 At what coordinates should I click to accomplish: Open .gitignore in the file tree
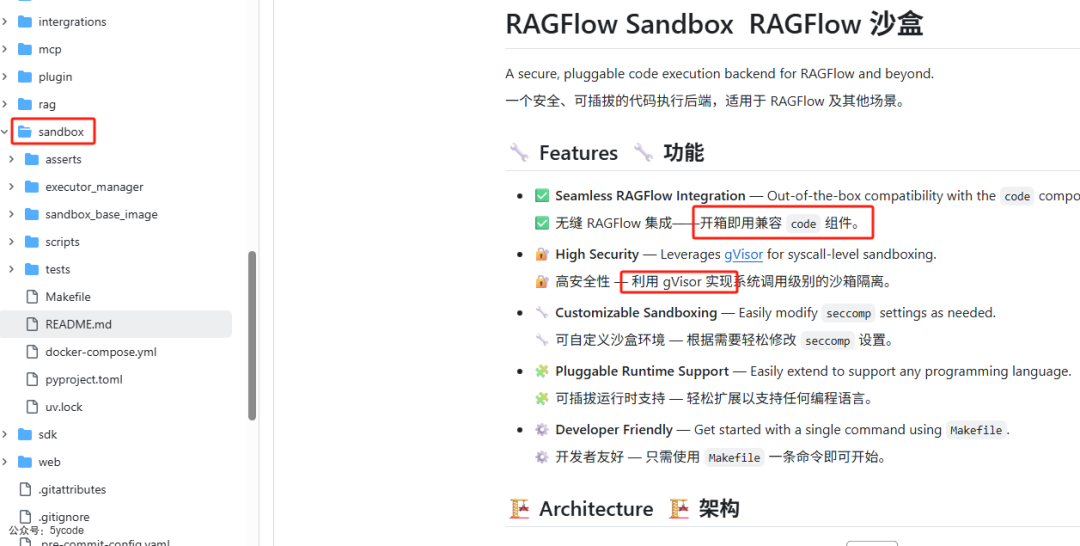[x=64, y=516]
